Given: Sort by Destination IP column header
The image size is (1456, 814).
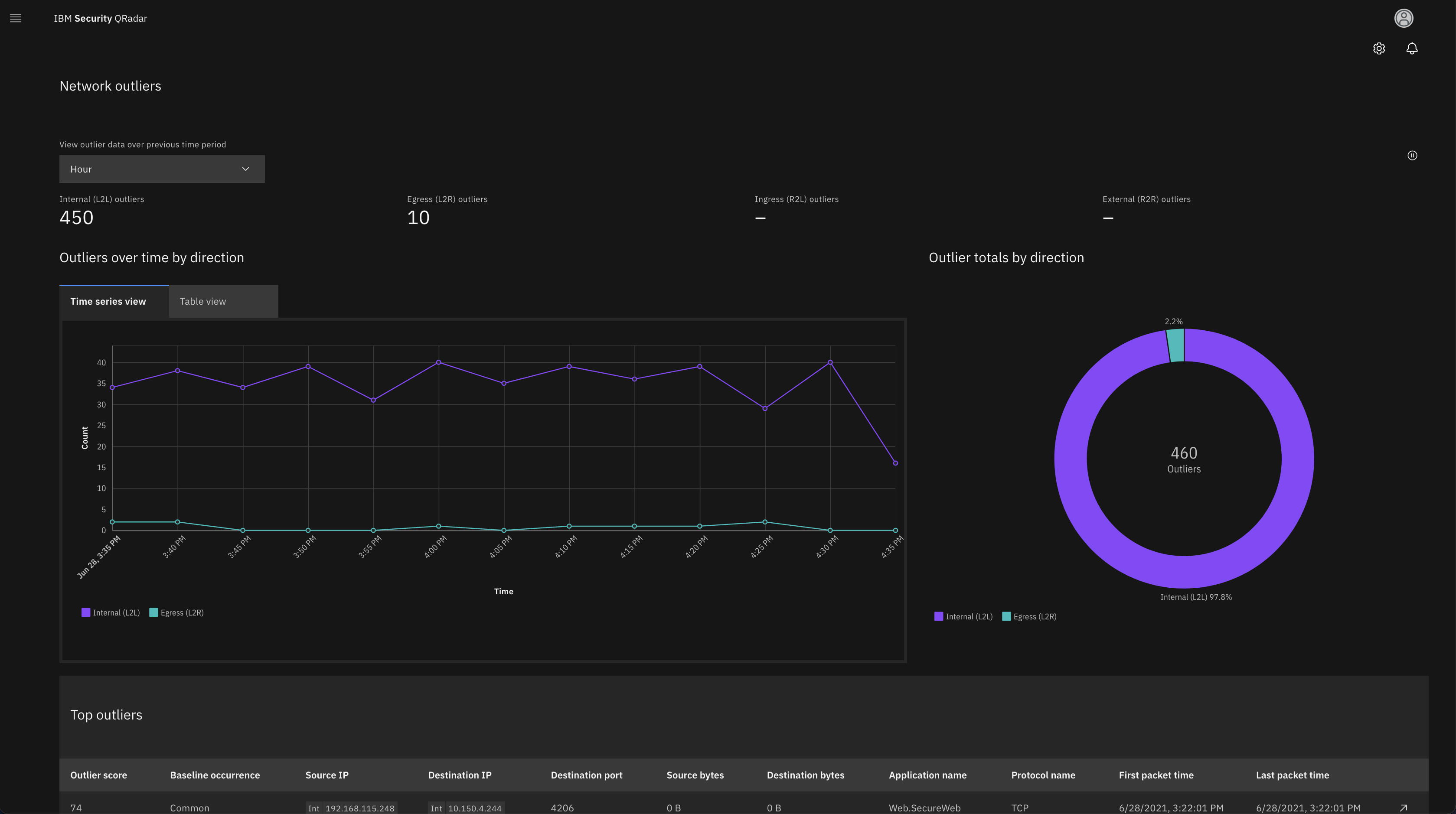Looking at the screenshot, I should 460,775.
